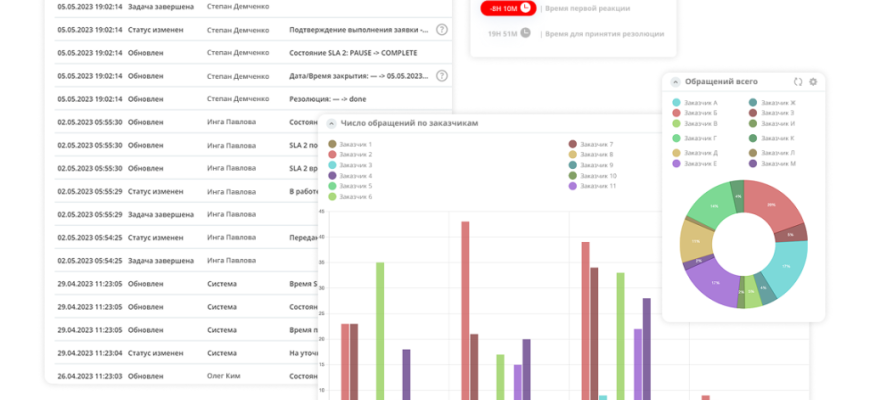Click the cyan Заказчик 3 legend marker

pyautogui.click(x=332, y=165)
